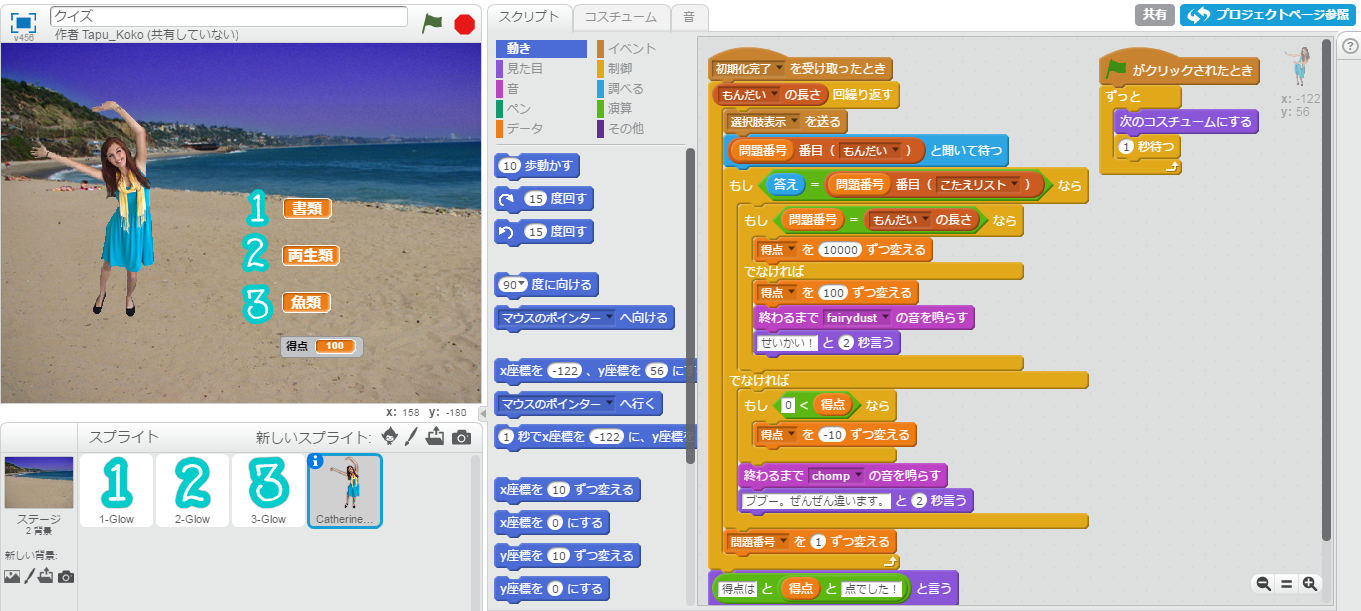Zoom in the script area

click(x=1308, y=584)
